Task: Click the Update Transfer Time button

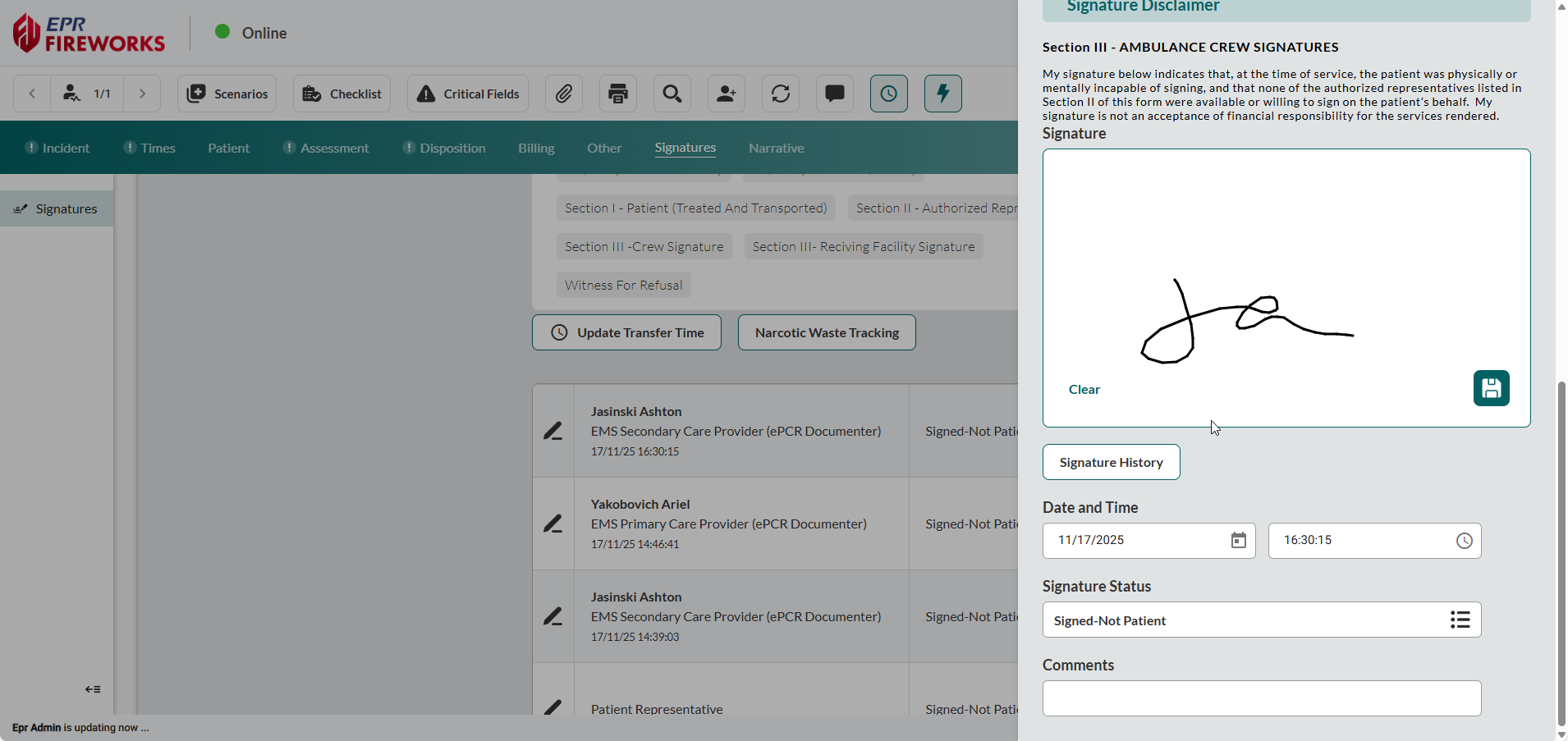Action: click(x=626, y=332)
